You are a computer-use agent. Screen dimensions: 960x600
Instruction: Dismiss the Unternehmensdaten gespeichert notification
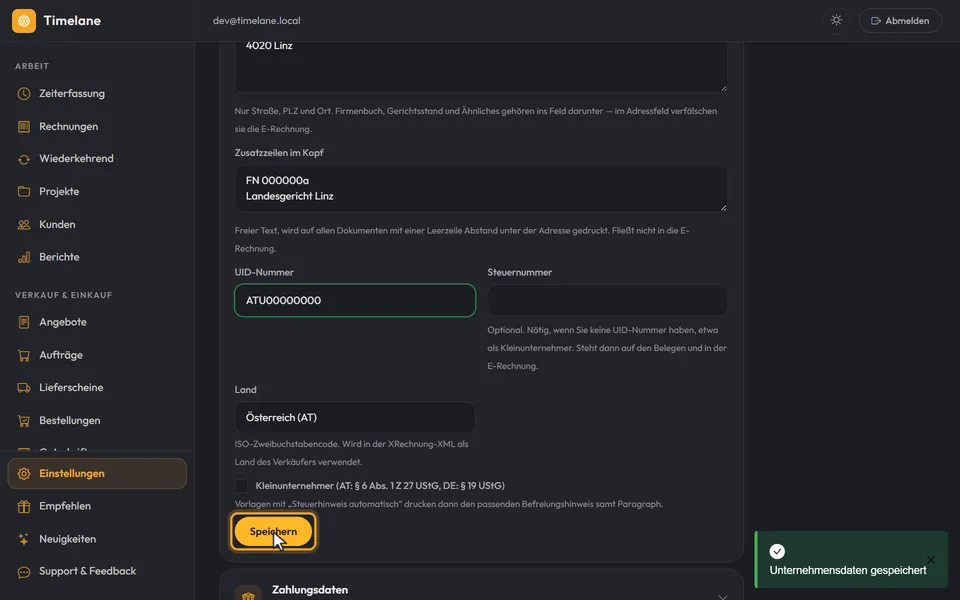(x=931, y=560)
